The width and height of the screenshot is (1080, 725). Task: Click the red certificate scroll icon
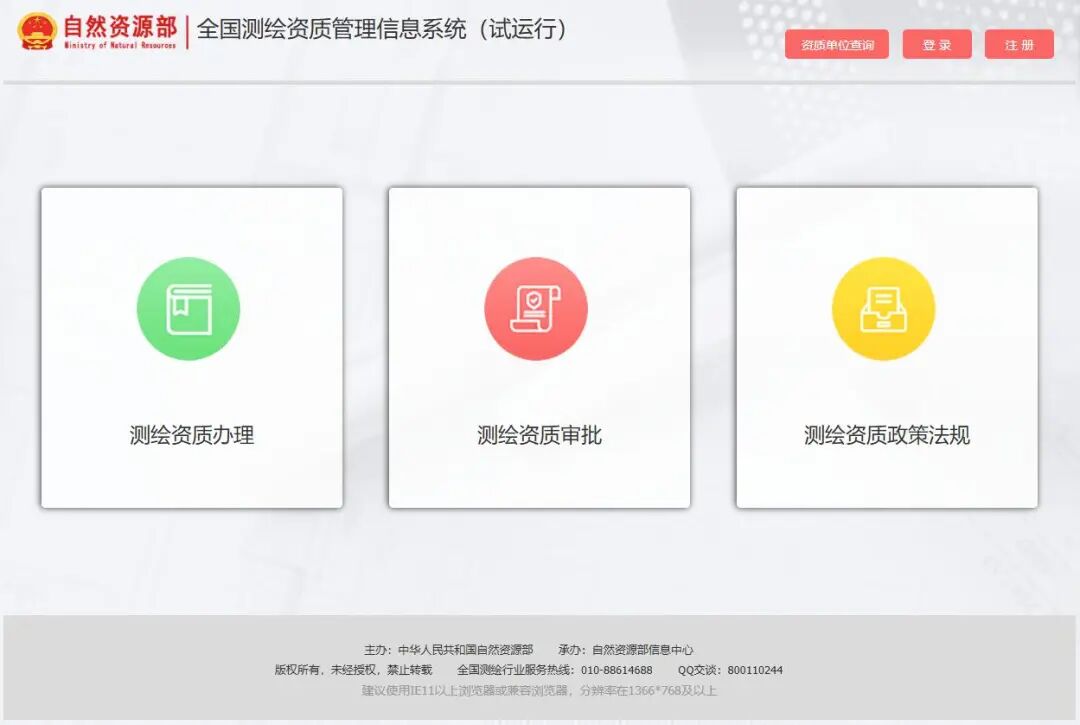536,308
